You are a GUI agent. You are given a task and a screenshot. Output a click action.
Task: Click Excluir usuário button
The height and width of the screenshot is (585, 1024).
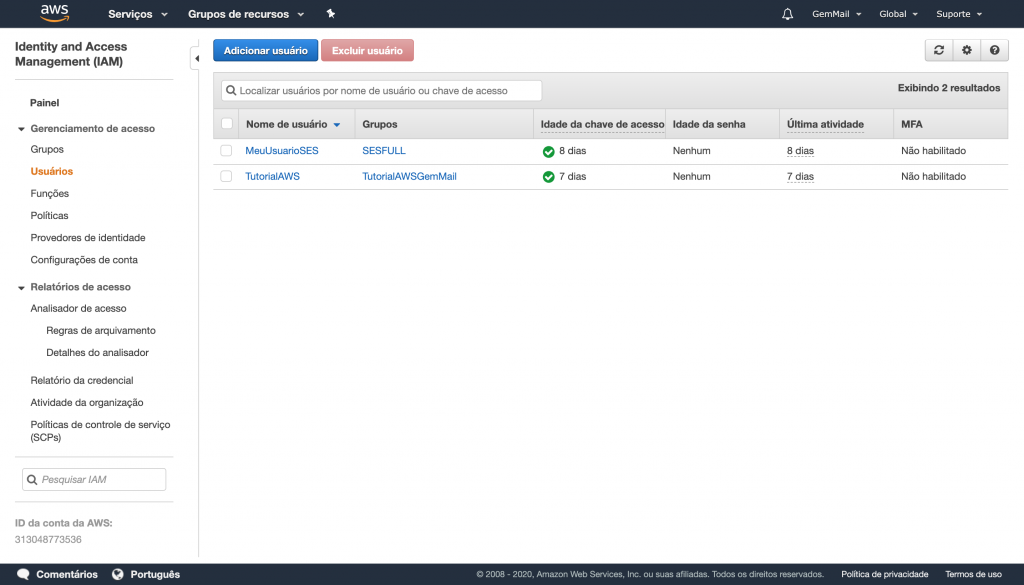[367, 50]
